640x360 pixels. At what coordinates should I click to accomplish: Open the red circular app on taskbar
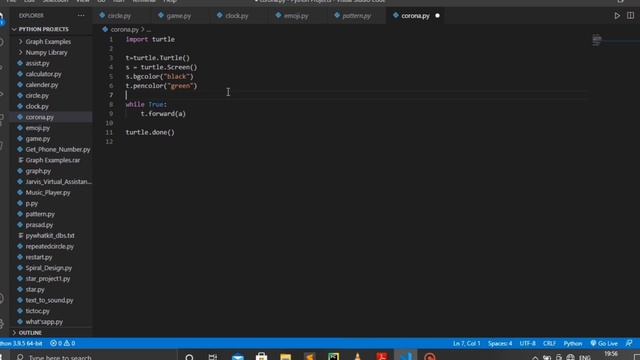430,357
